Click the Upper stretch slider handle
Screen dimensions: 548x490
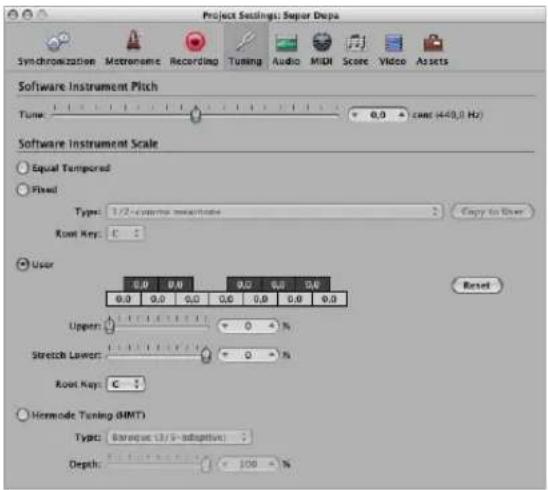click(110, 326)
